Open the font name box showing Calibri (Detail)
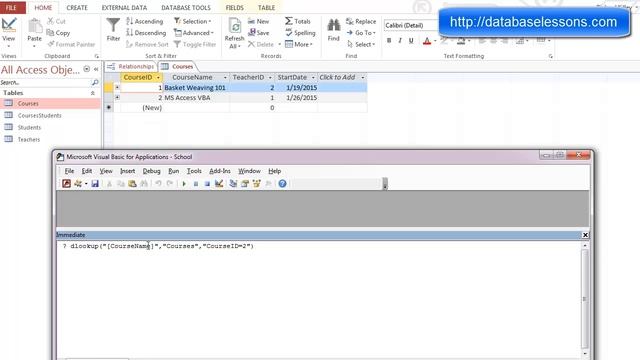Image resolution: width=640 pixels, height=360 pixels. pyautogui.click(x=410, y=25)
